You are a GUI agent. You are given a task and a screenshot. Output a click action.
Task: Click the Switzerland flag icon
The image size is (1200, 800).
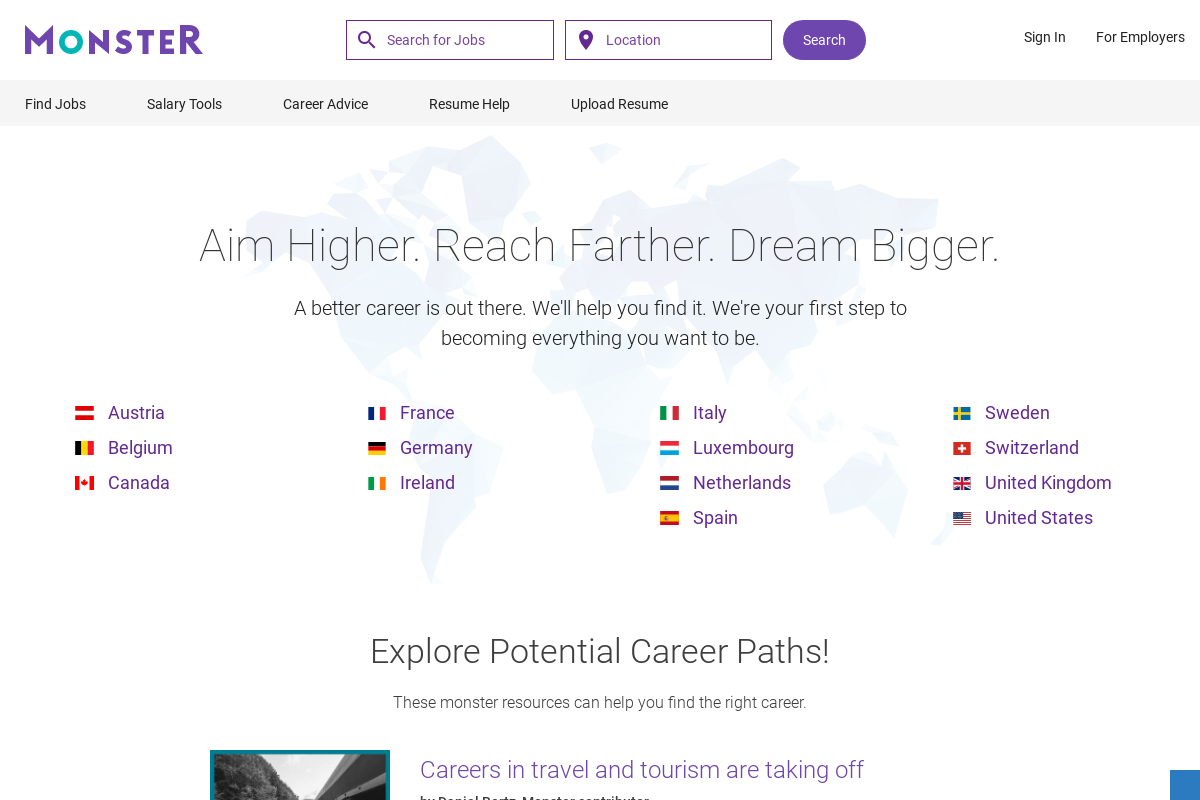962,448
